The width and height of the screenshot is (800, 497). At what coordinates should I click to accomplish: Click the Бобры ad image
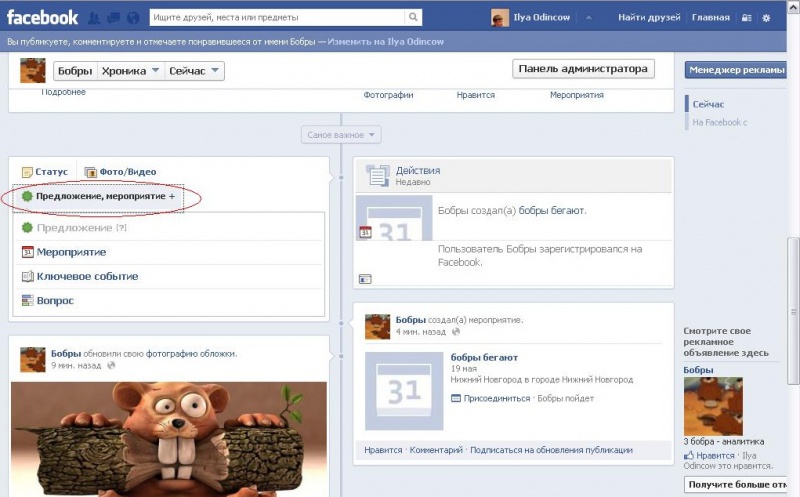pos(713,406)
